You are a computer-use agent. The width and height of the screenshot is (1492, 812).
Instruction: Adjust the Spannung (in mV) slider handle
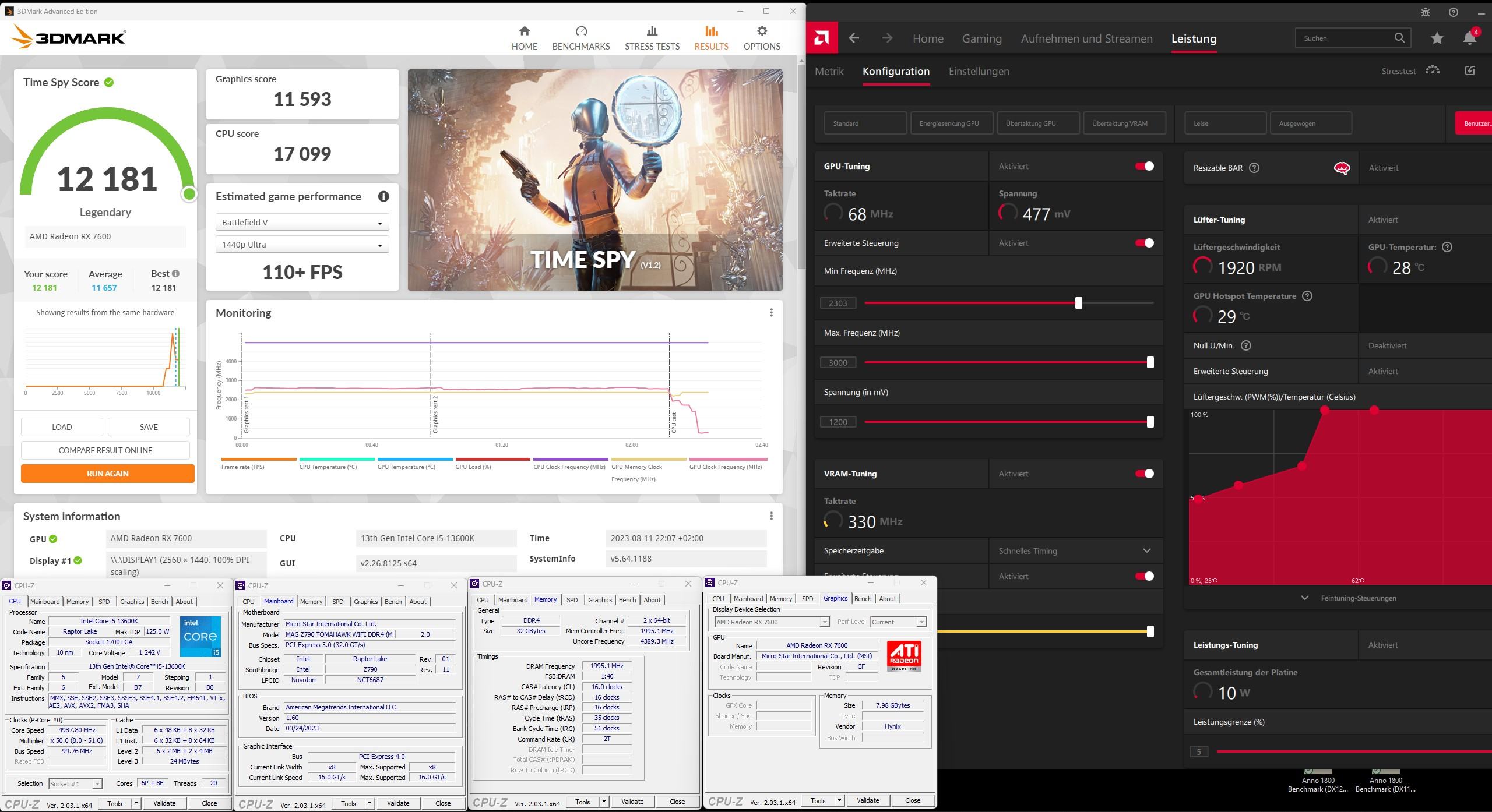coord(1150,422)
